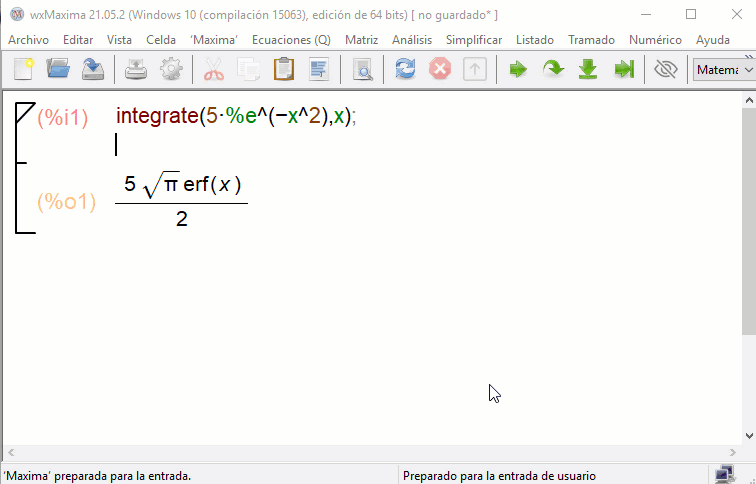This screenshot has width=756, height=484.
Task: Maximize the wxMaxima window
Action: tap(691, 14)
